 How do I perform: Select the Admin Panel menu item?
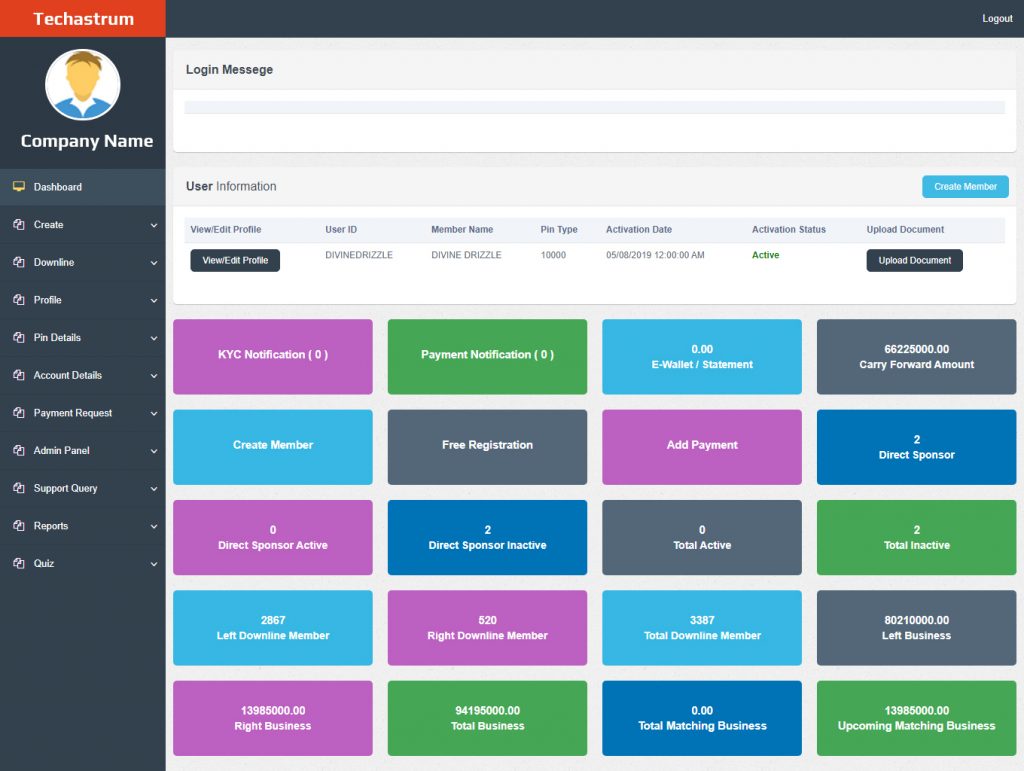tap(61, 451)
